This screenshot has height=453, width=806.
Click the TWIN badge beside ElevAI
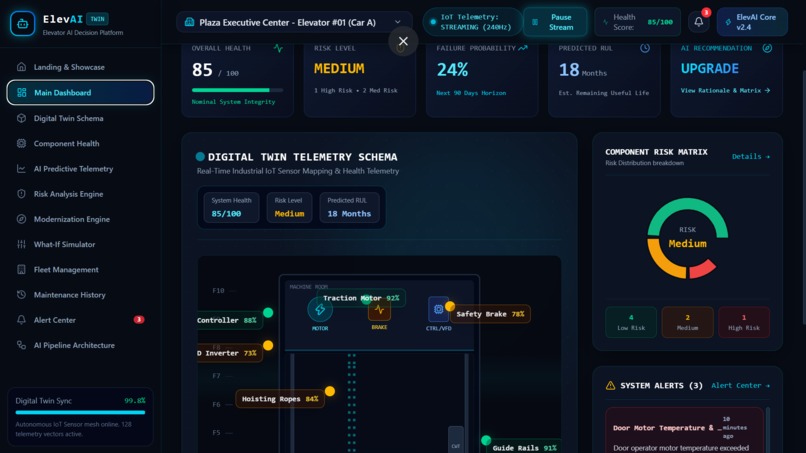point(97,19)
